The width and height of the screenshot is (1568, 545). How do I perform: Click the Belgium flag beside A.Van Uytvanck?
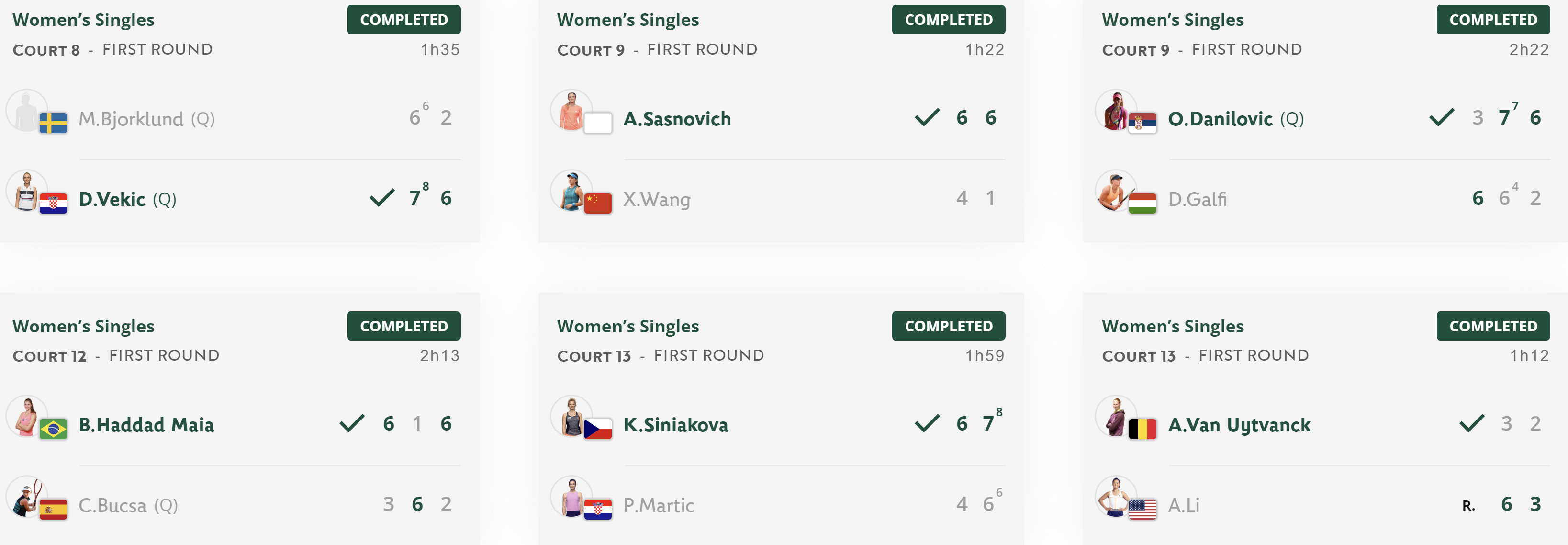pyautogui.click(x=1142, y=429)
